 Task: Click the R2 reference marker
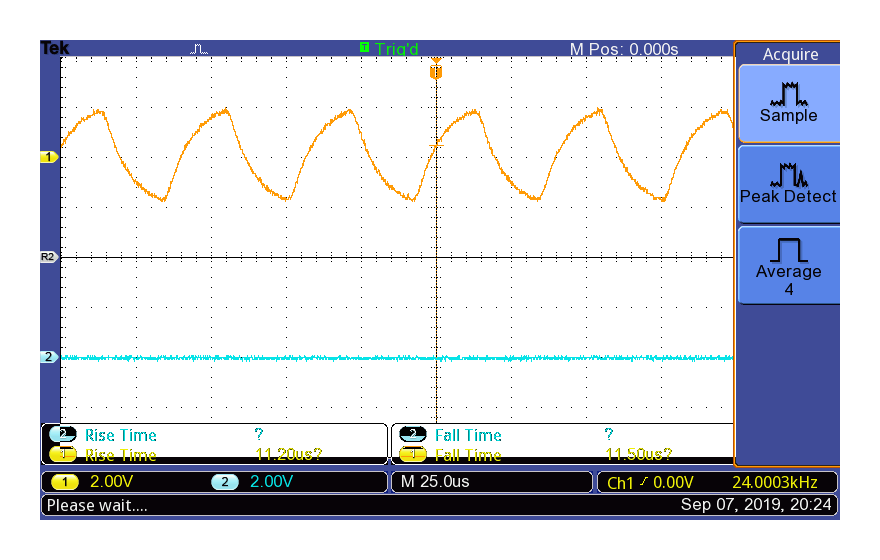click(x=48, y=257)
